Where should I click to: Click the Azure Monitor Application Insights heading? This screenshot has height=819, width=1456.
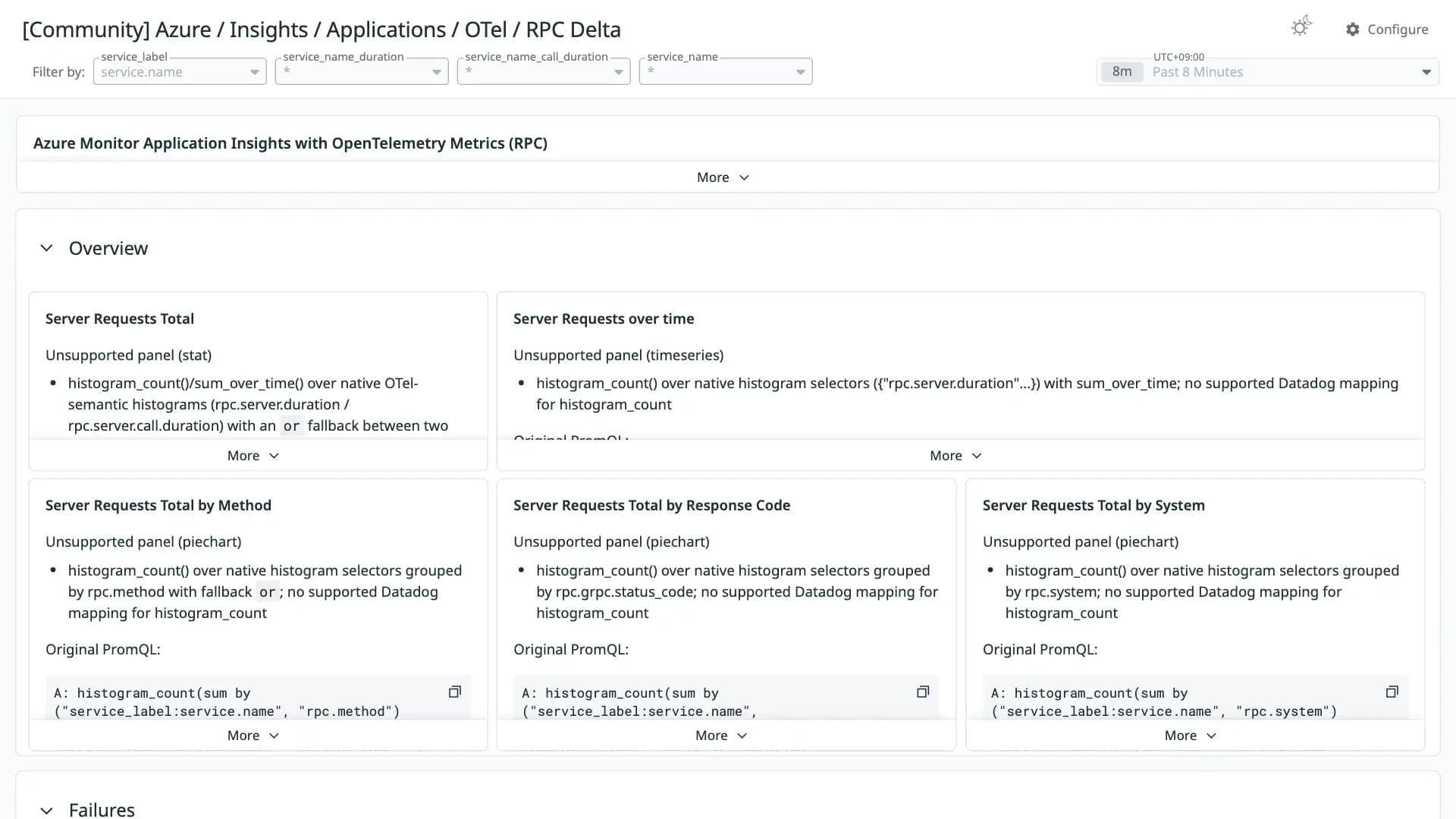(x=290, y=143)
